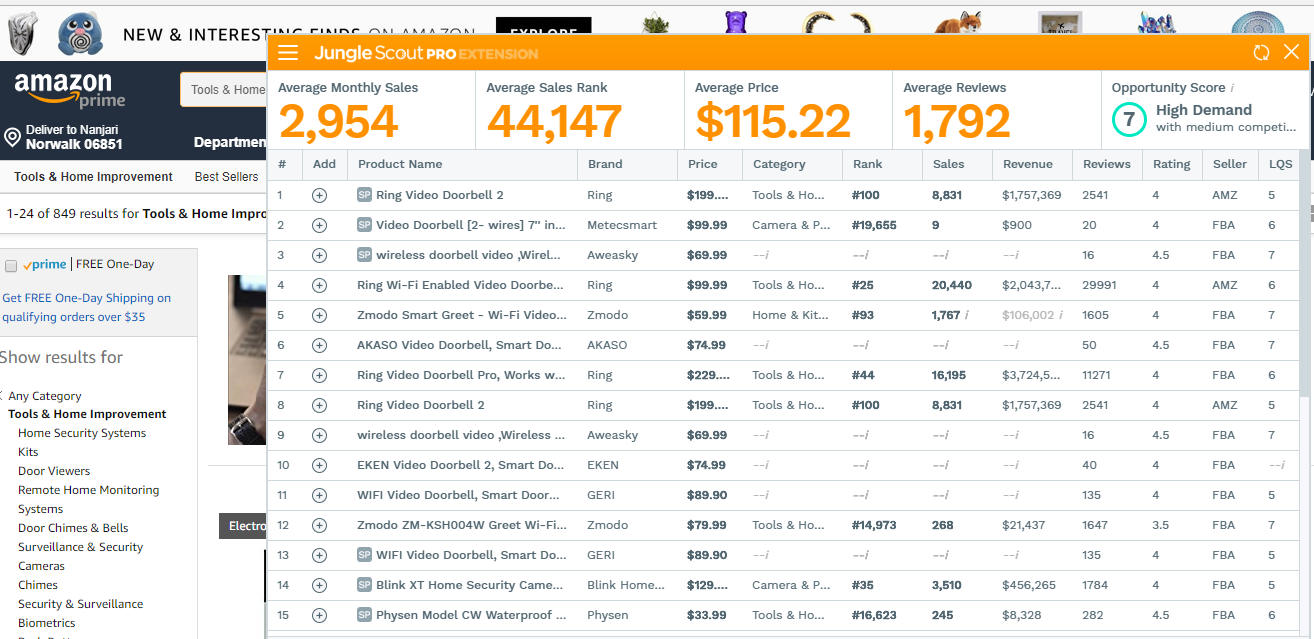Add the Blink XT Home Security Camera
Screen dimensions: 1314x639
click(x=319, y=585)
